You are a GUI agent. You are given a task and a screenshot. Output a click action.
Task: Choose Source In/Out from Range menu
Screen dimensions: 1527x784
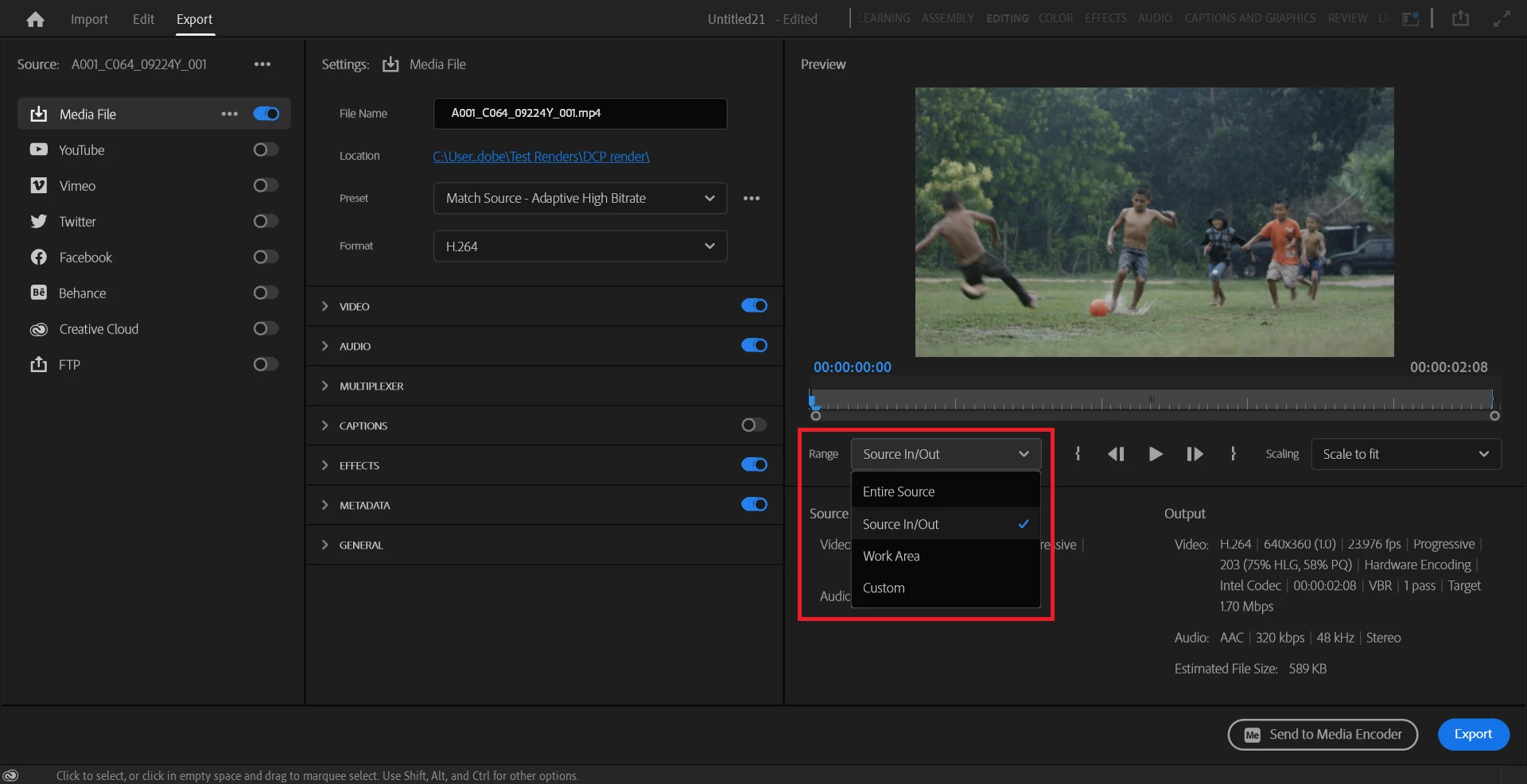pyautogui.click(x=946, y=524)
